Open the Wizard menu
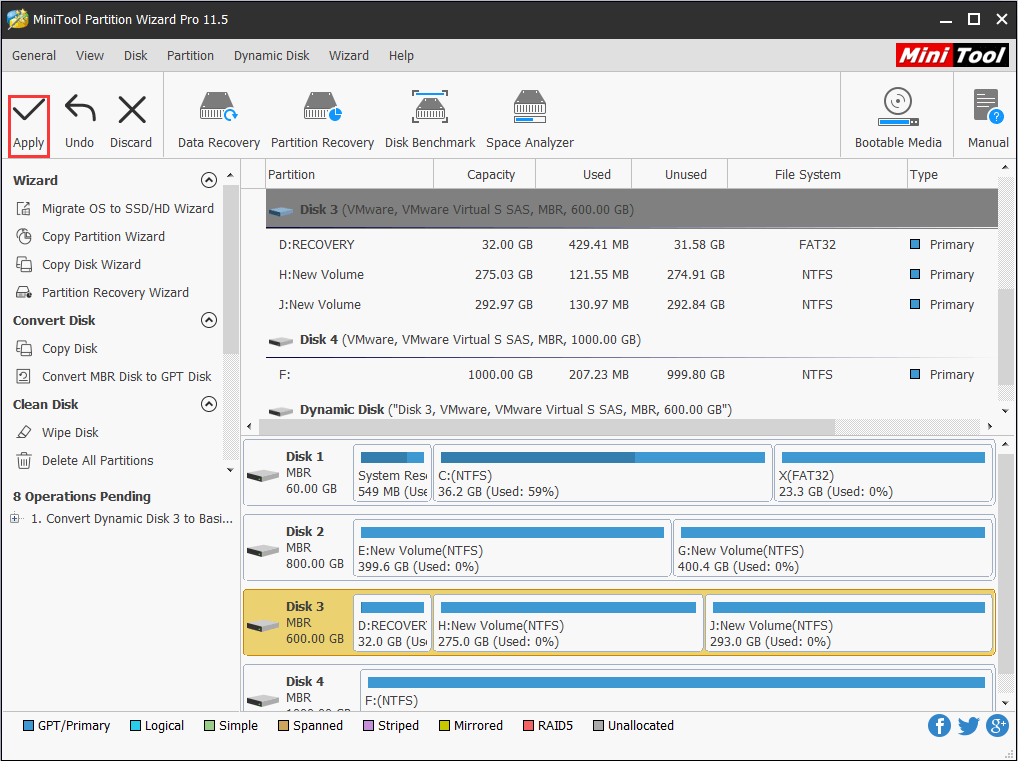Screen dimensions: 1018x761 (x=349, y=56)
